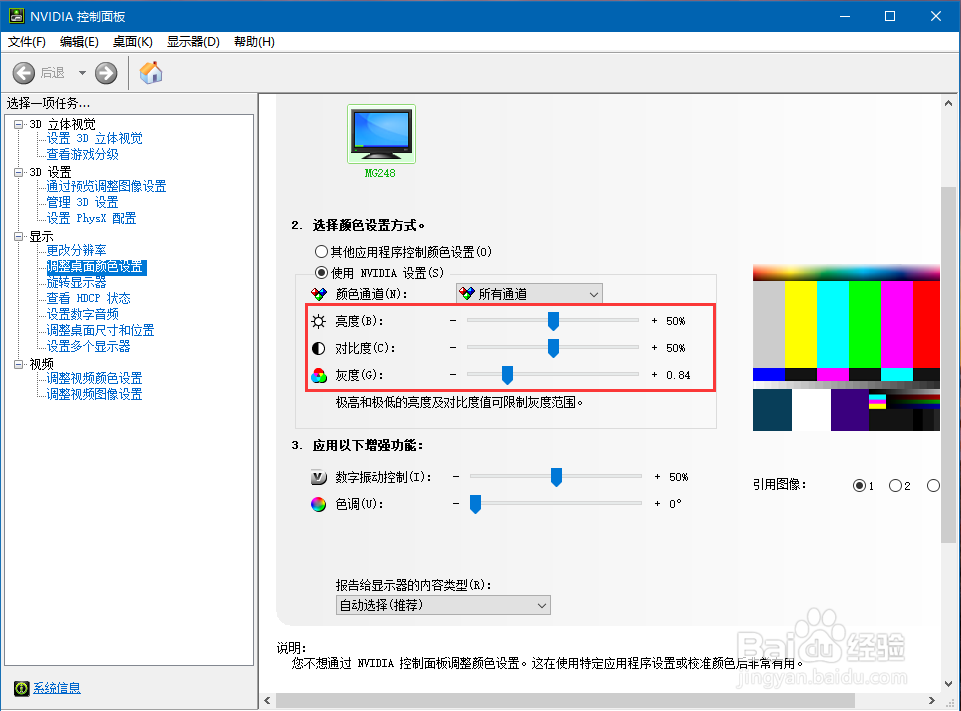Collapse the 3D 立体视觉 tree node
This screenshot has width=961, height=711.
tap(19, 124)
